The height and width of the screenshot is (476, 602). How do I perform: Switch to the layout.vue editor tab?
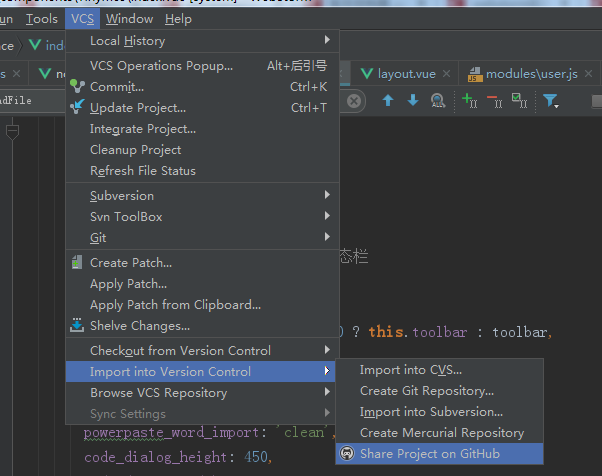tap(406, 73)
